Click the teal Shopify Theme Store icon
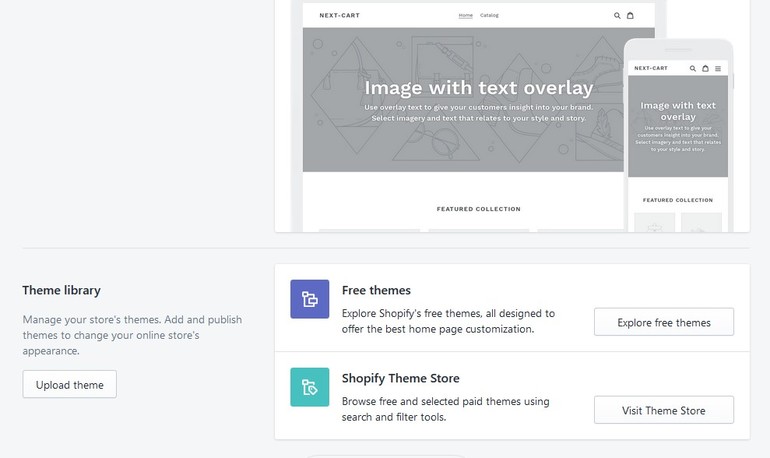Image resolution: width=770 pixels, height=458 pixels. point(309,387)
